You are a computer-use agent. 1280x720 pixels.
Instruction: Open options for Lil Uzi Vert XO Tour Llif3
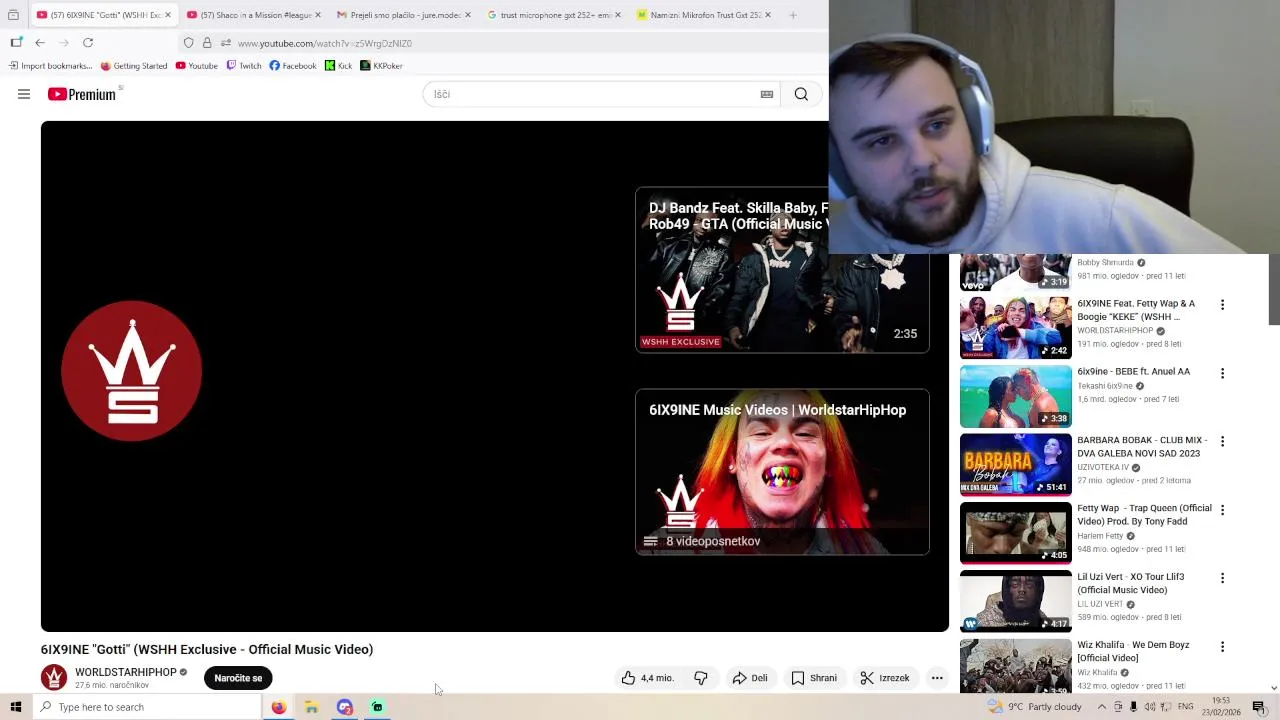1222,578
